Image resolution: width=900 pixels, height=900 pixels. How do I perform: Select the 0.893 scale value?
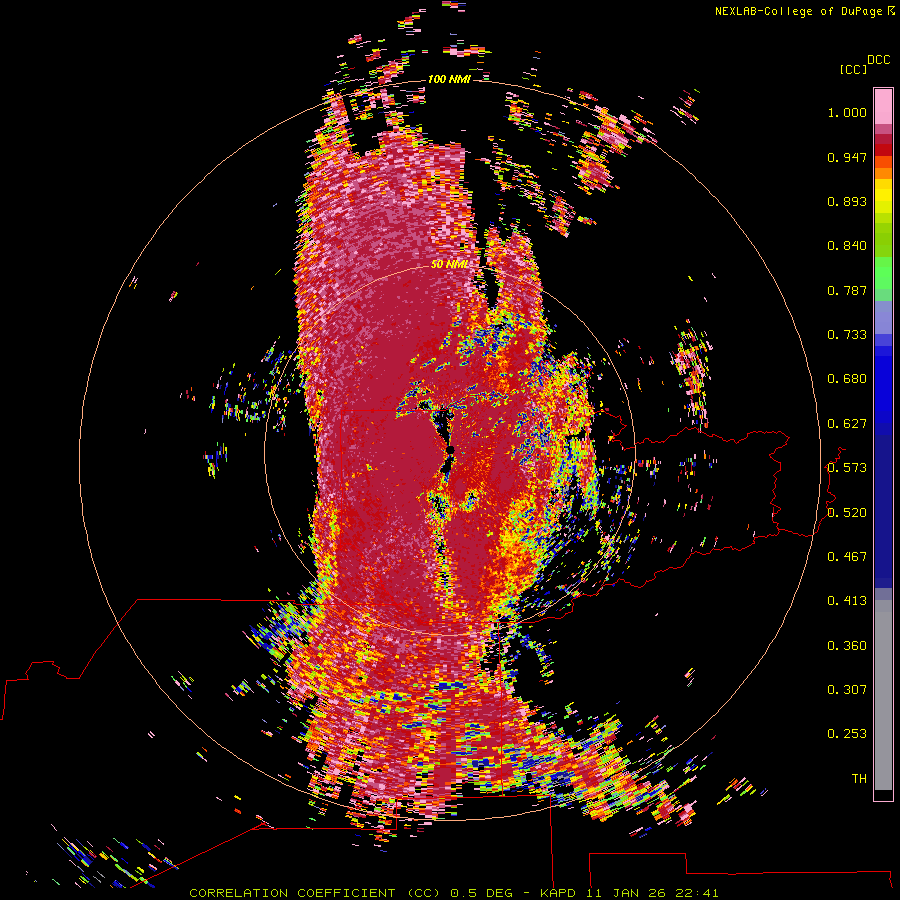[847, 201]
